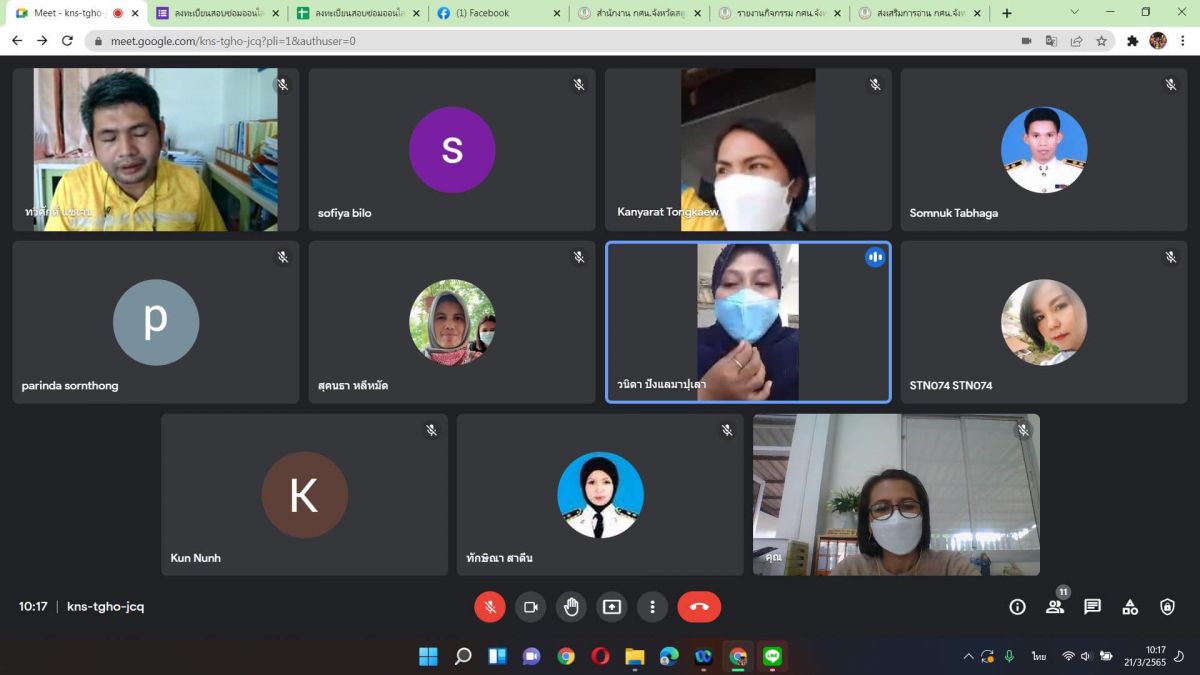Open the chat with everyone panel
Screen dimensions: 1200x675
(1092, 607)
